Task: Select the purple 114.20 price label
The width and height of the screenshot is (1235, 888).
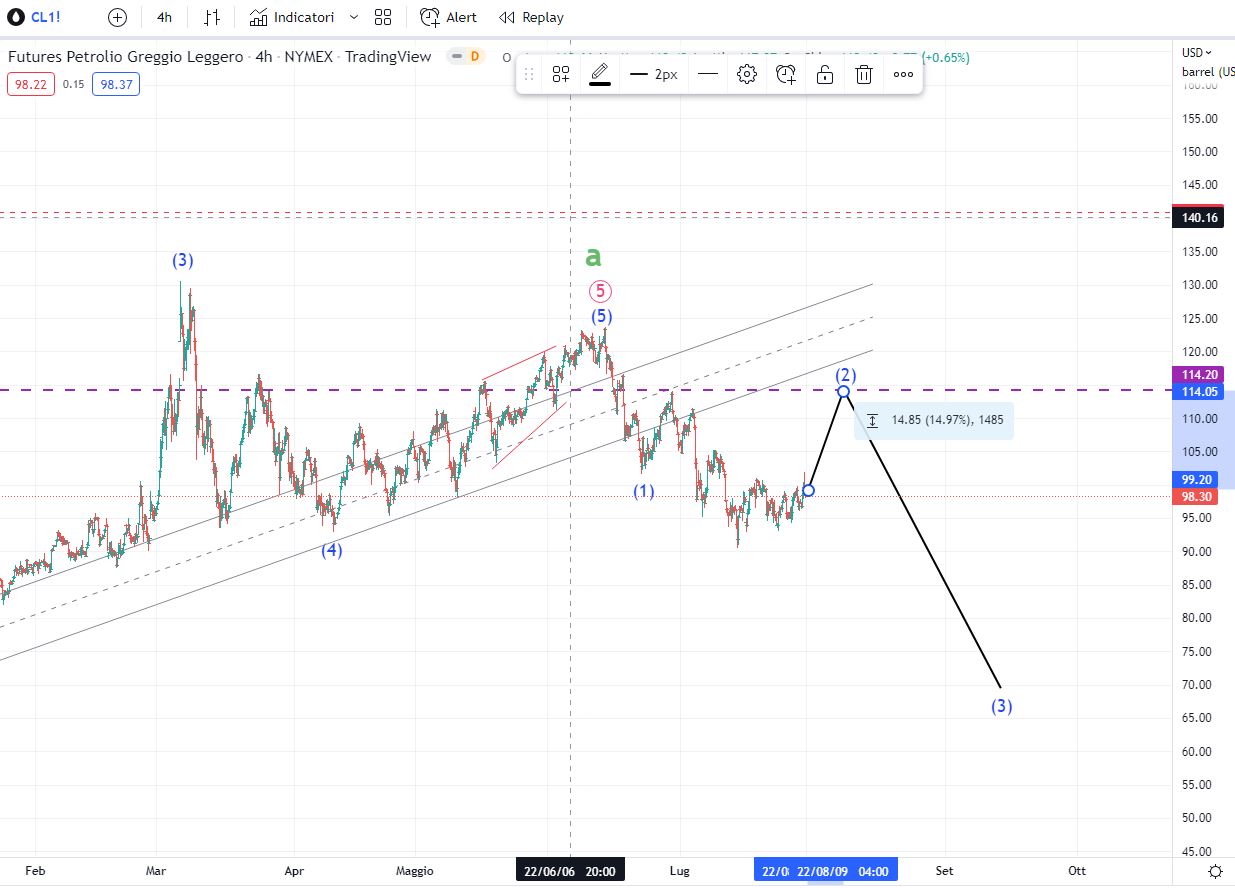Action: click(1198, 375)
